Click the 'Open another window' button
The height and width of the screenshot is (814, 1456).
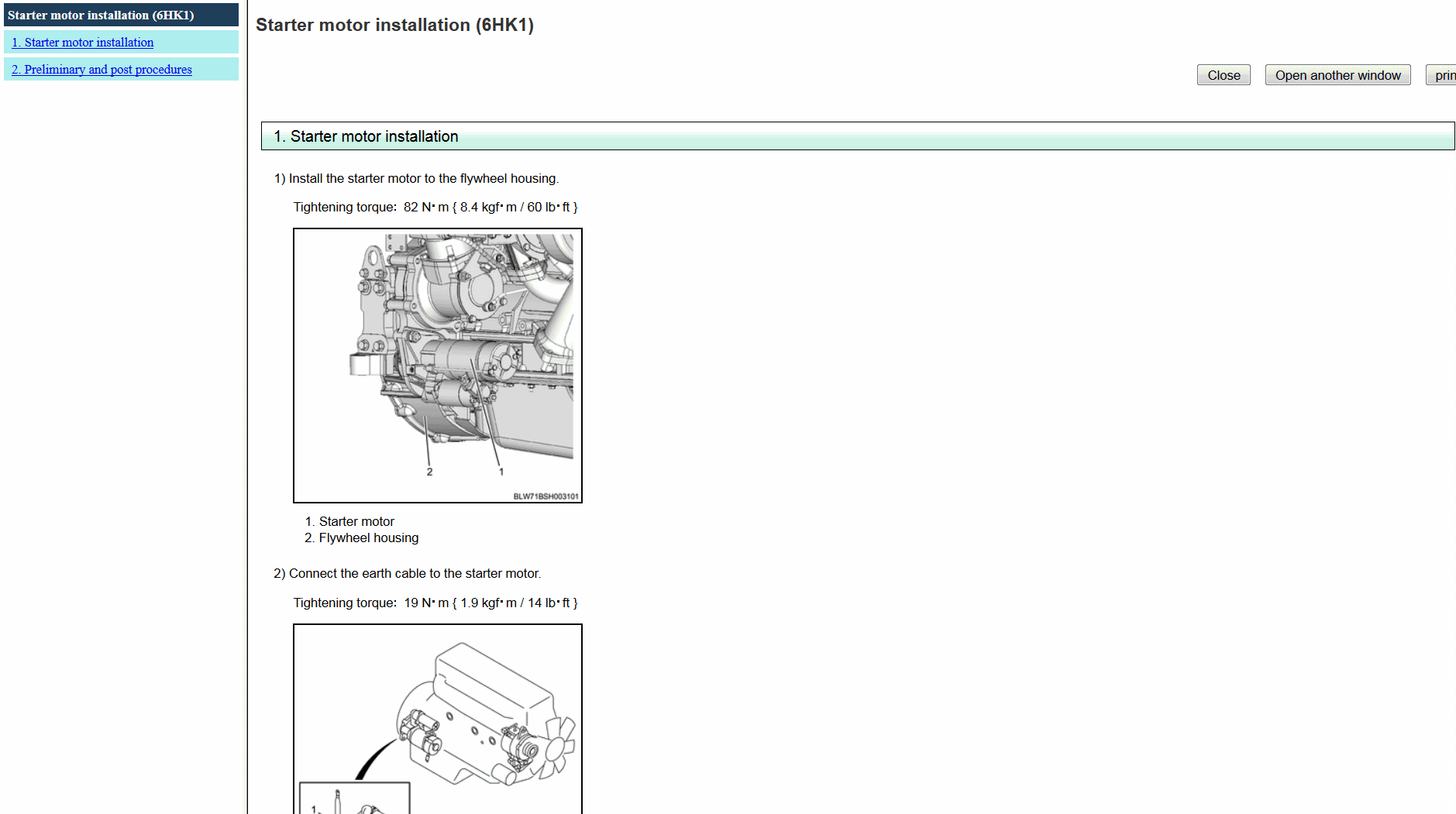coord(1337,75)
